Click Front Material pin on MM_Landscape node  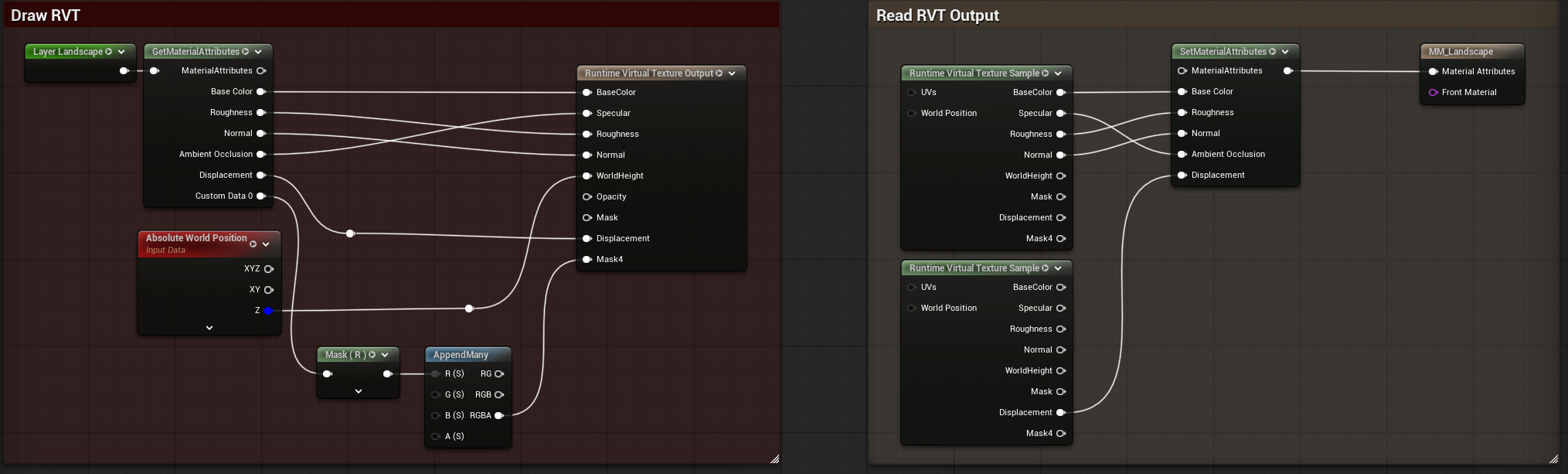click(1434, 93)
